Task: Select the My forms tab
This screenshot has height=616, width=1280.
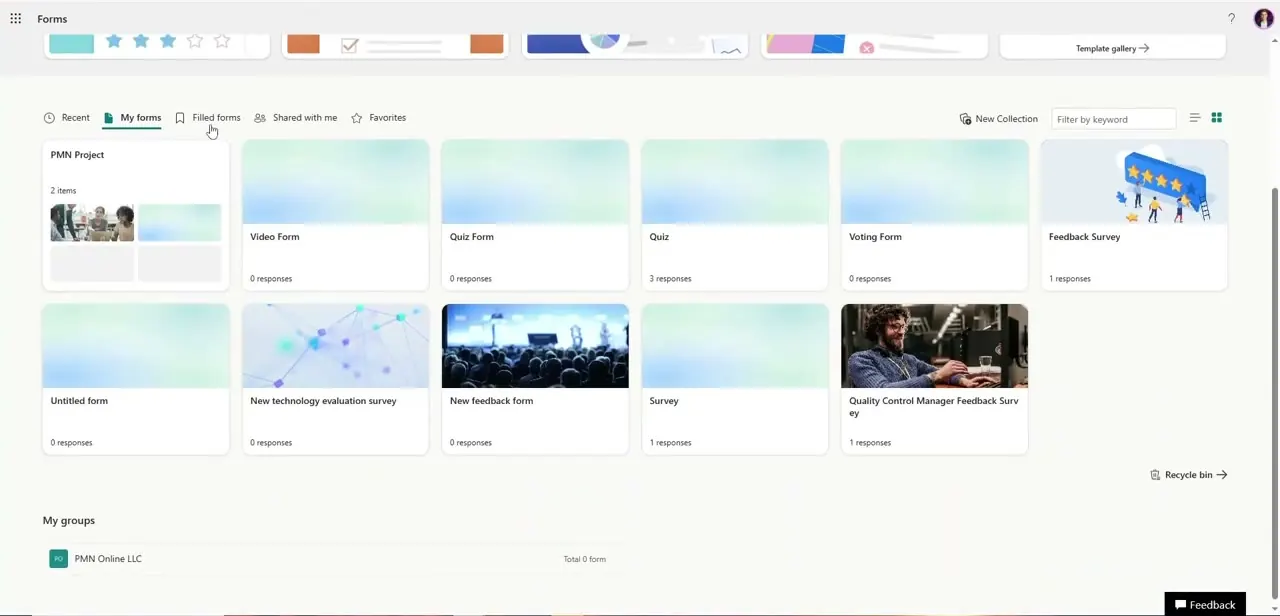Action: click(132, 118)
